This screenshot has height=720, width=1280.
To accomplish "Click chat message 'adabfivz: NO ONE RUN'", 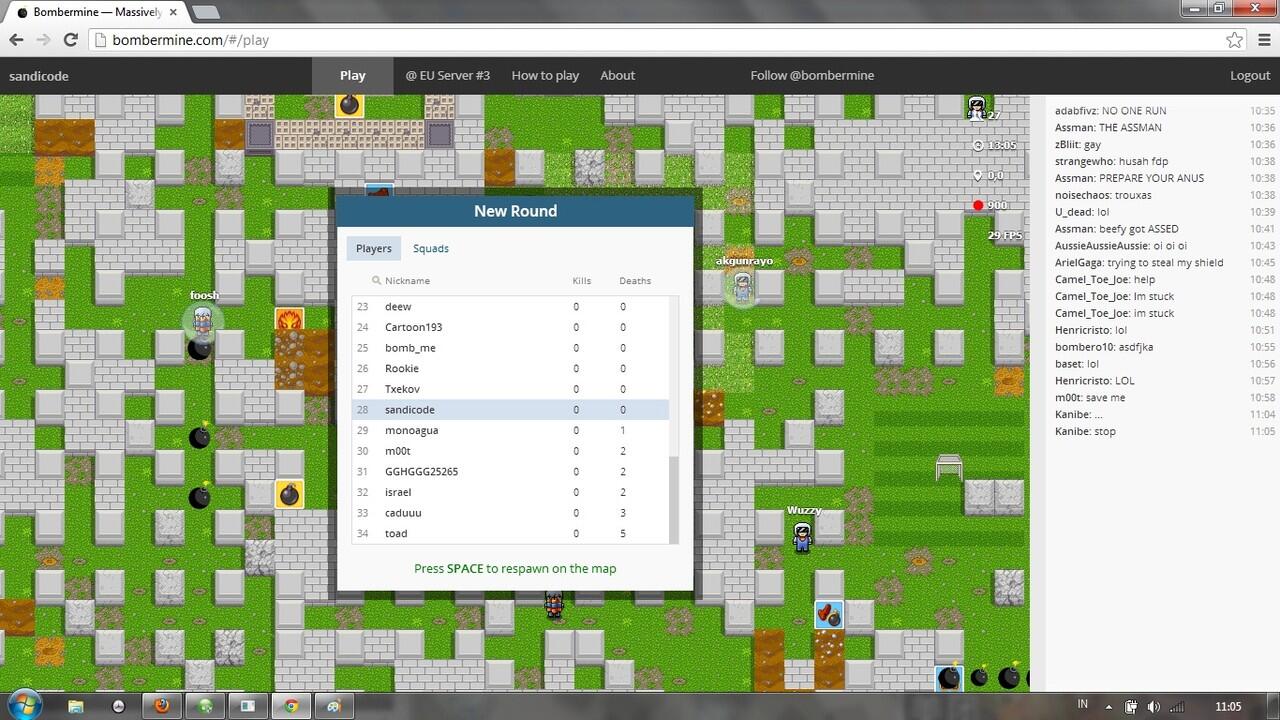I will point(1110,111).
